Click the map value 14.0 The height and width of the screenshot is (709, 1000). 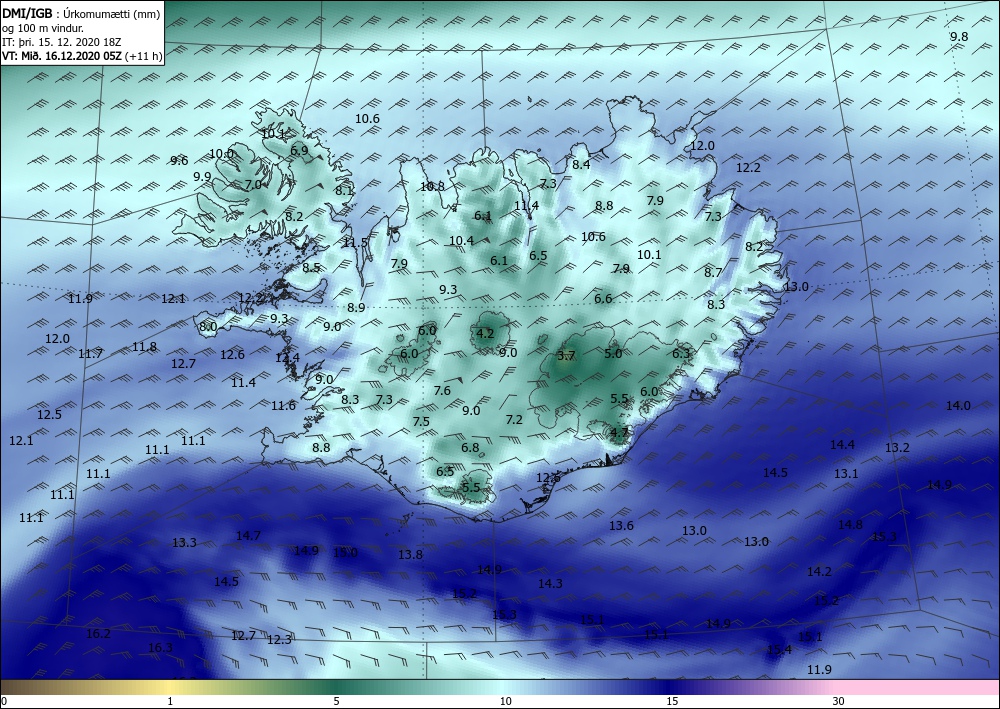[x=958, y=406]
